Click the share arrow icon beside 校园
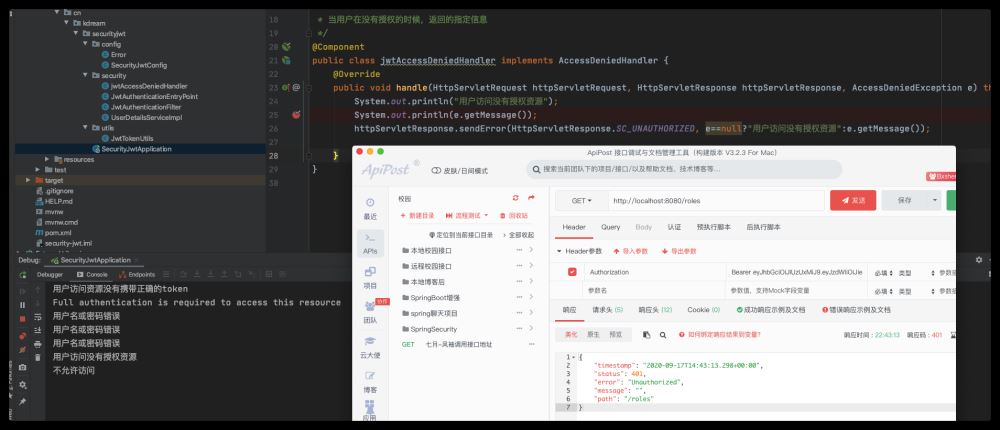Image resolution: width=1000 pixels, height=430 pixels. tap(531, 198)
